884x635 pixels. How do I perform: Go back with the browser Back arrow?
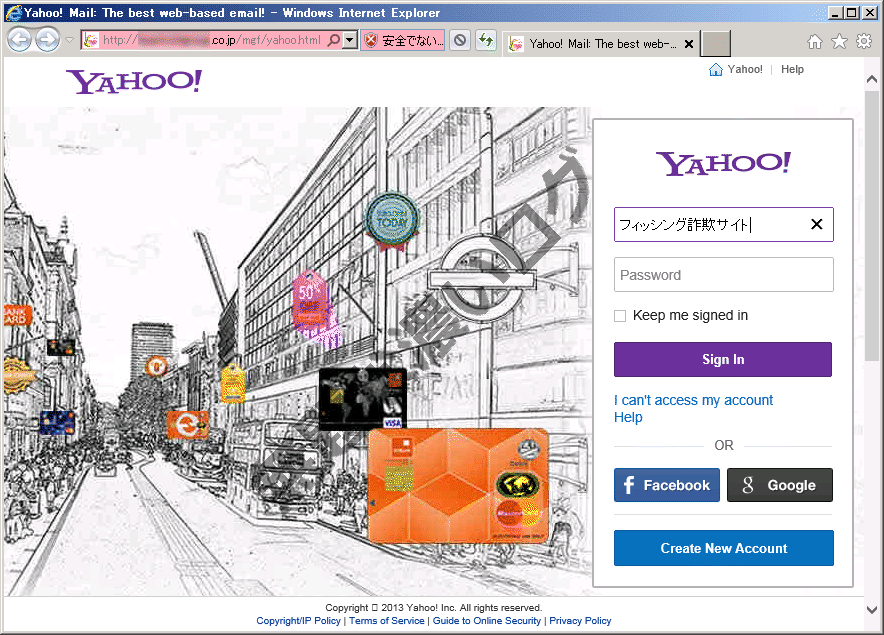pyautogui.click(x=20, y=40)
